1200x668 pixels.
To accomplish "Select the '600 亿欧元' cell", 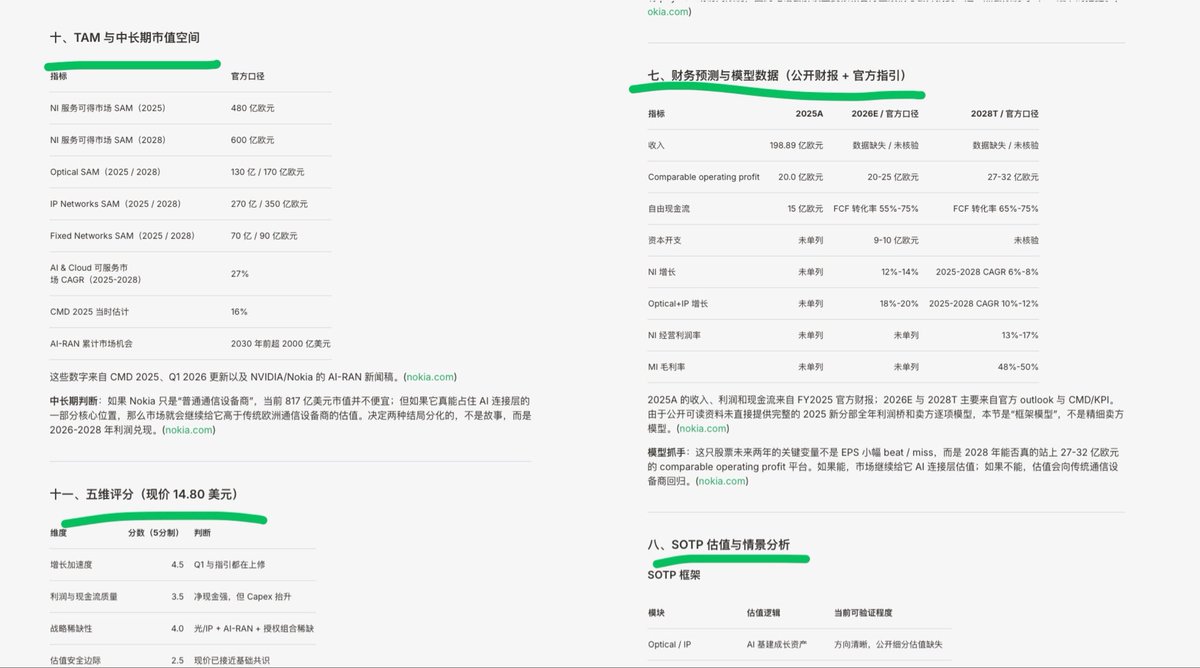I will pos(252,140).
